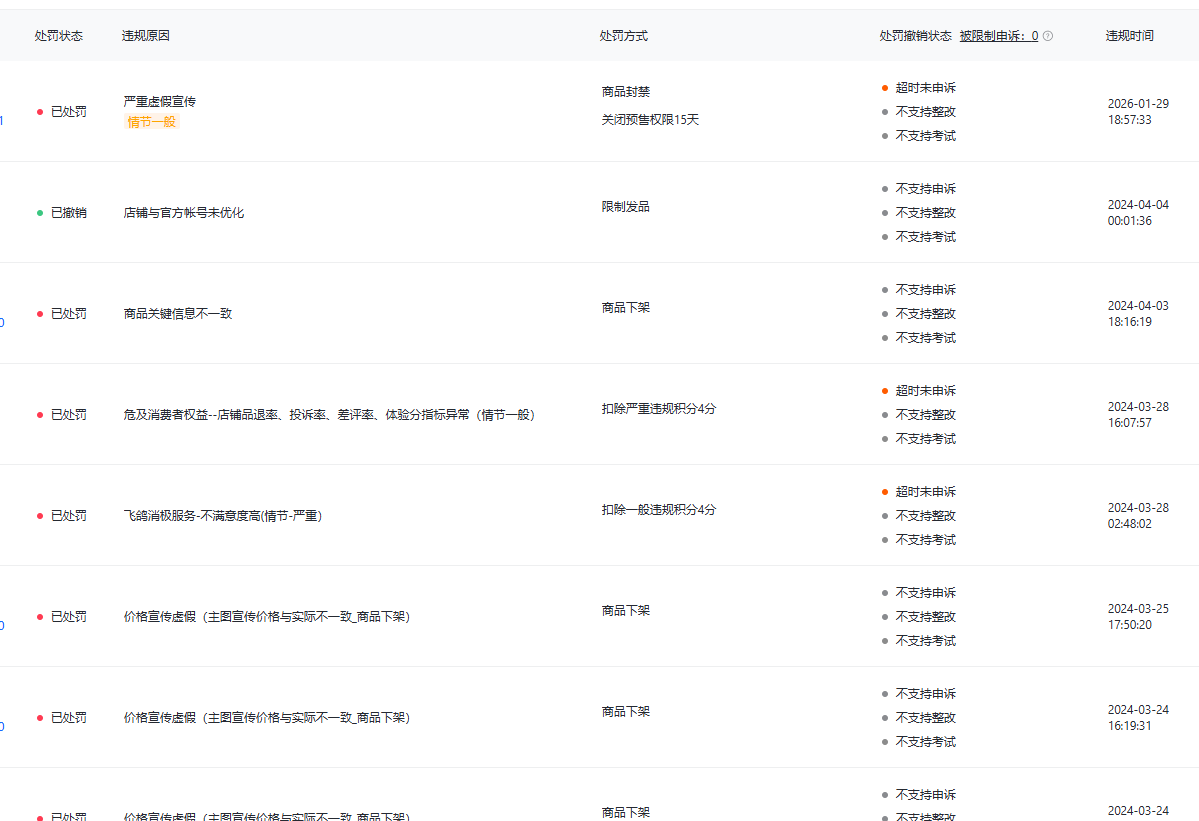This screenshot has width=1199, height=821.
Task: Select the 店铺与官方帐号未优化 violation row
Action: (183, 213)
